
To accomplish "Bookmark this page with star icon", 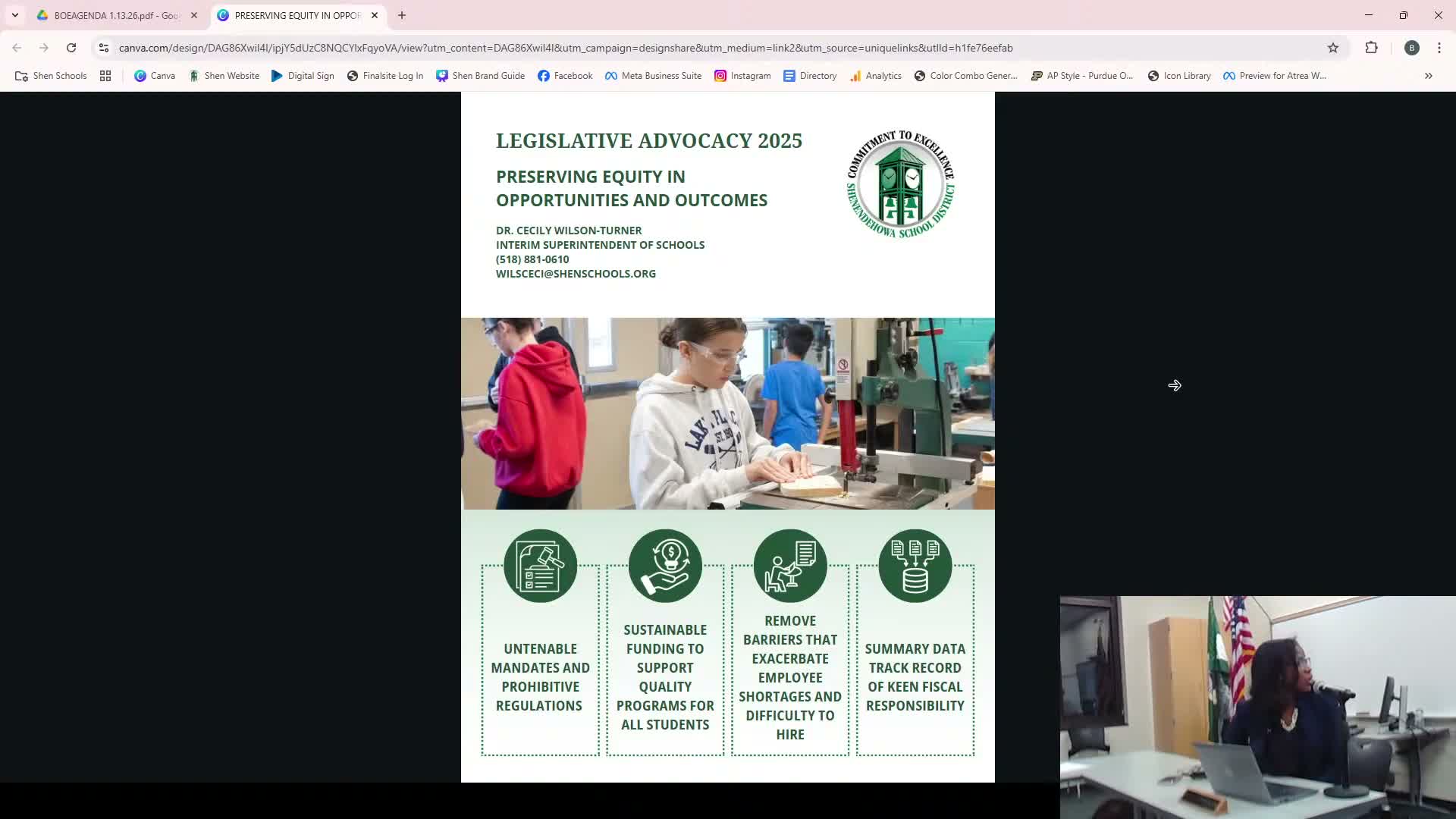I will (x=1333, y=48).
